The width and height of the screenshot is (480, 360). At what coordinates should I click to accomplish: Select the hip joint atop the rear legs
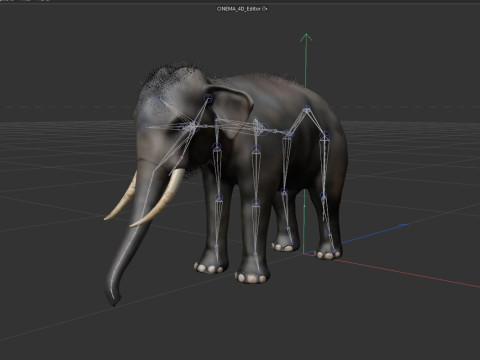coord(307,108)
